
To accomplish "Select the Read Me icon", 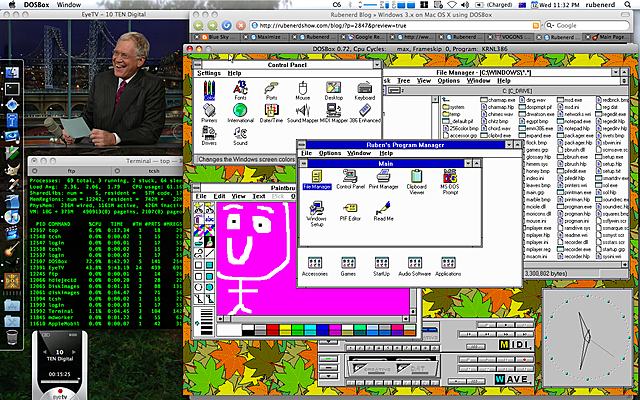I will coord(383,211).
